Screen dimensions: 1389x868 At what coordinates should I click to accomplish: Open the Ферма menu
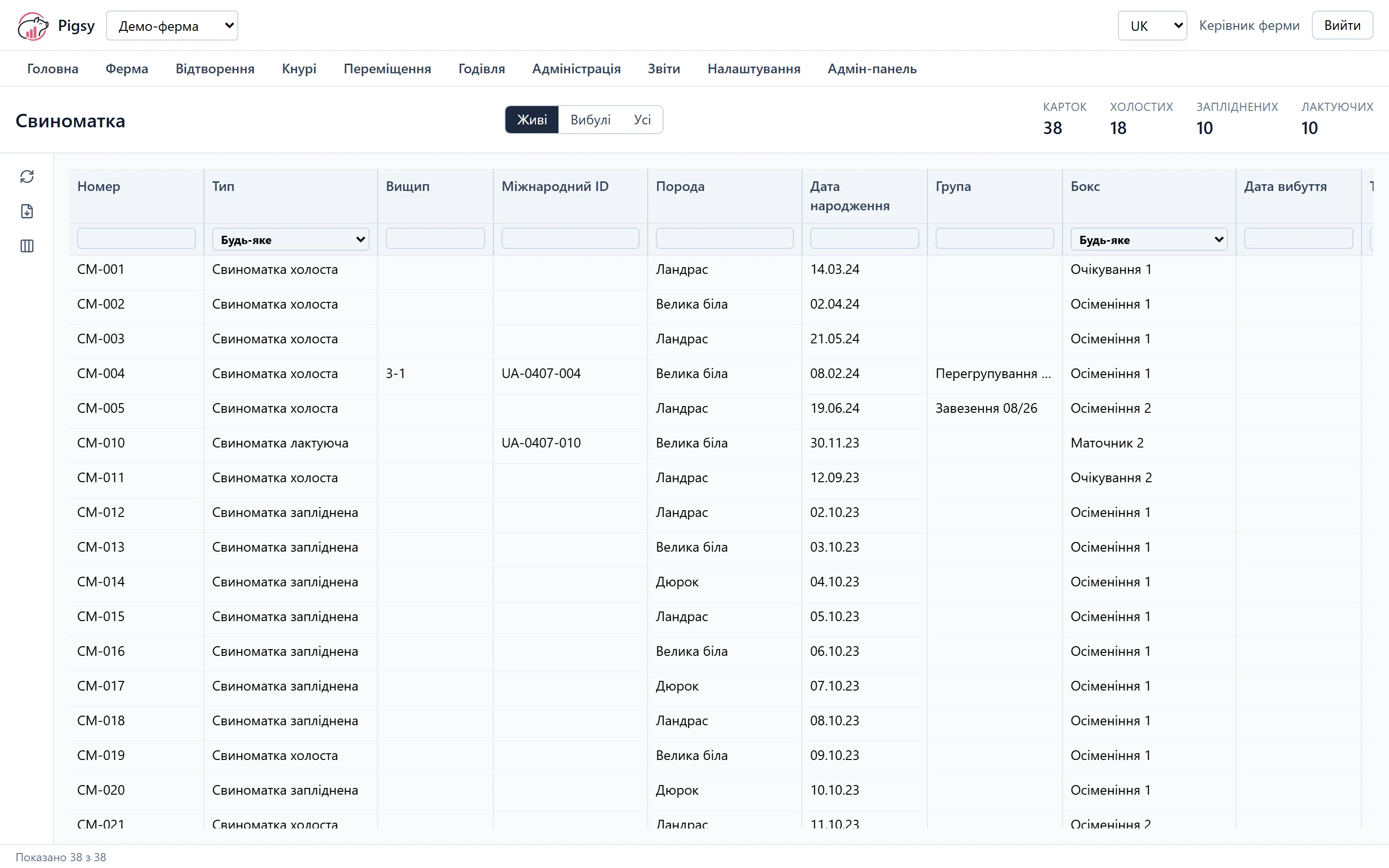pyautogui.click(x=127, y=69)
